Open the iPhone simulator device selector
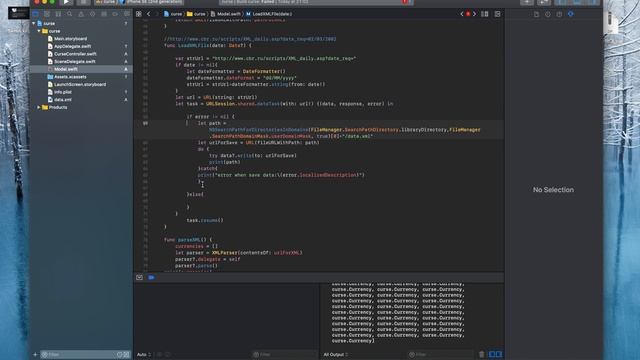 tap(151, 2)
